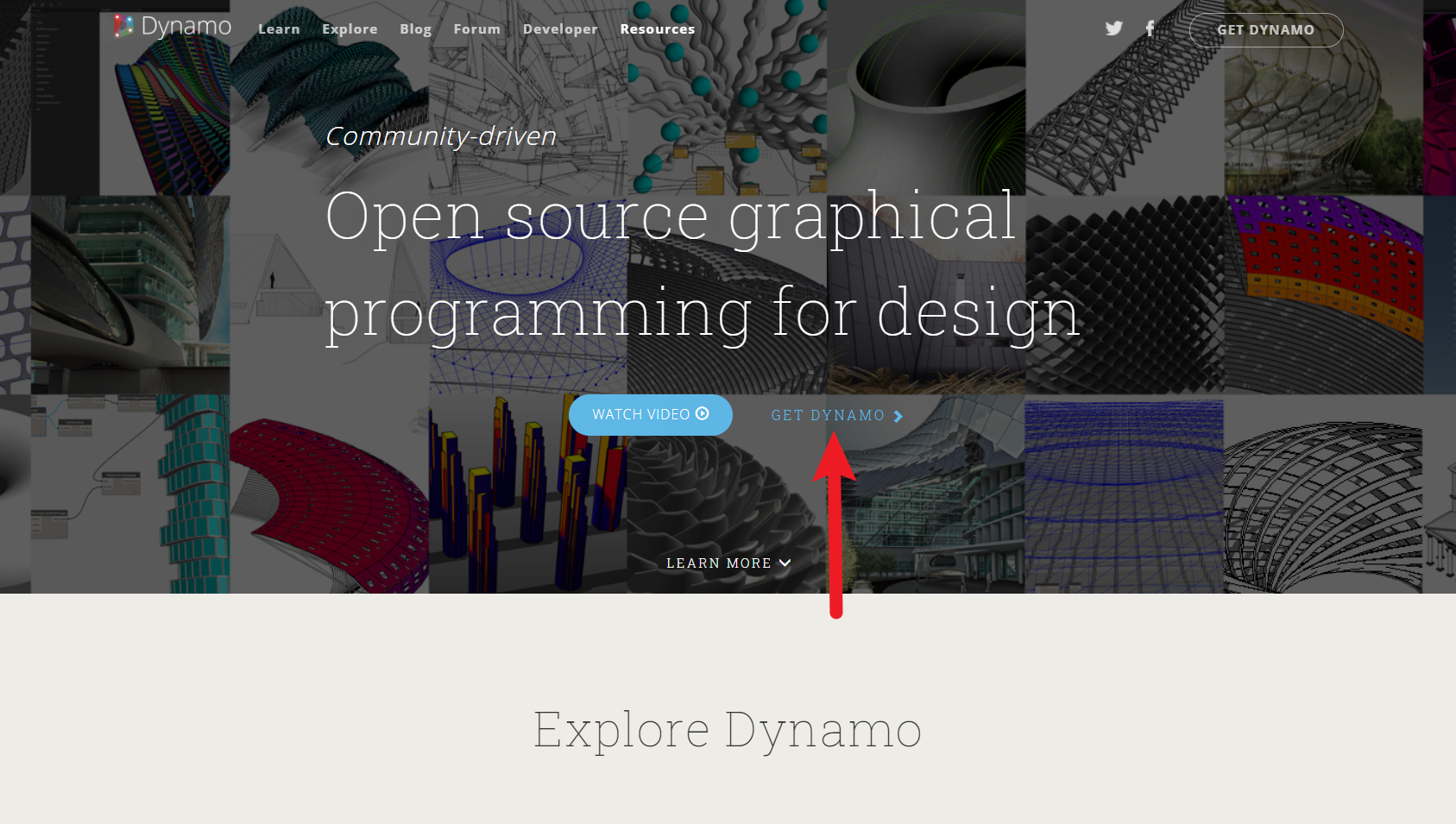Click the Community-driven tagline

441,136
